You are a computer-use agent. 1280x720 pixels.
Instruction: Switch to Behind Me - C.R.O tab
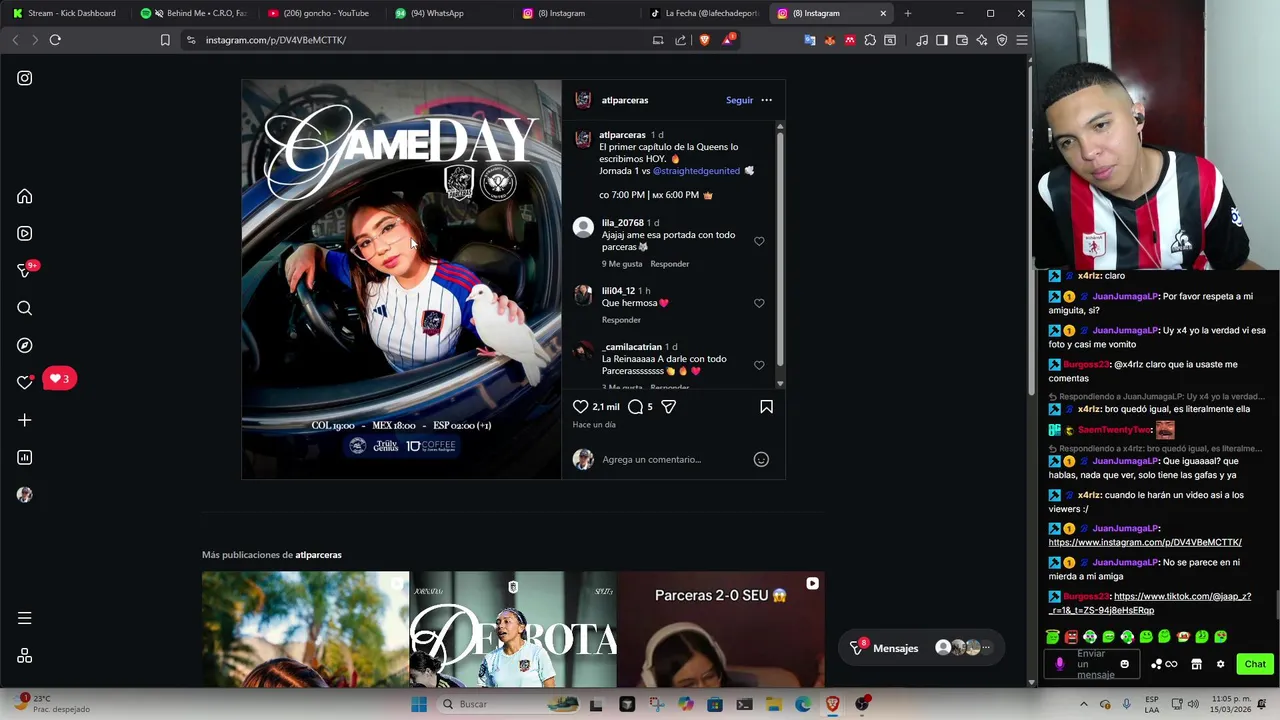pos(193,13)
